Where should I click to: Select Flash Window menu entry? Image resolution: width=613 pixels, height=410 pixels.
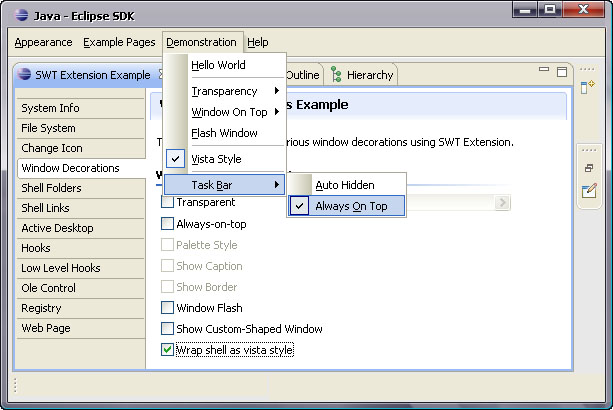coord(225,133)
